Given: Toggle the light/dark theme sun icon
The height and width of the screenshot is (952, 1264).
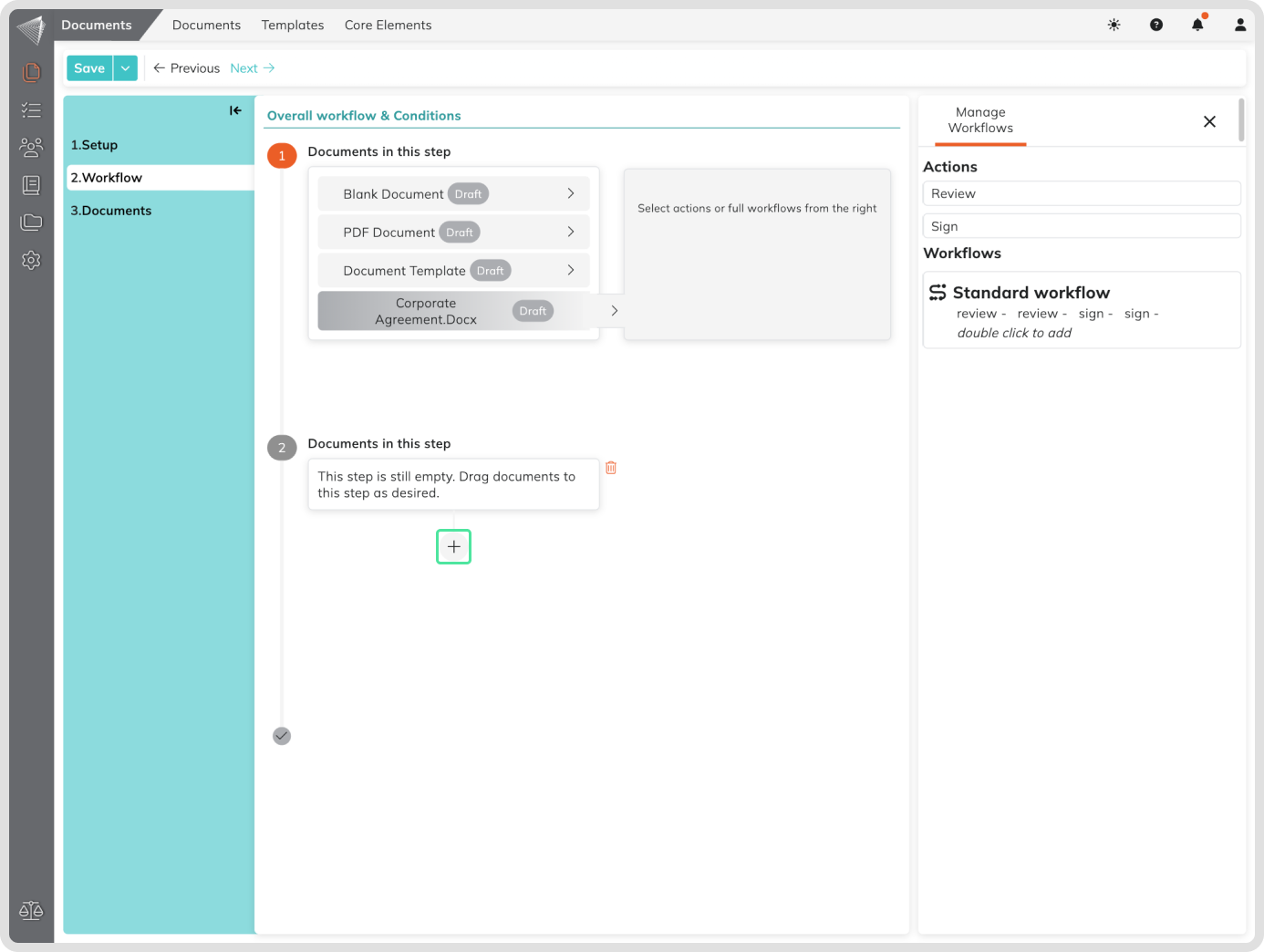Looking at the screenshot, I should click(1114, 25).
